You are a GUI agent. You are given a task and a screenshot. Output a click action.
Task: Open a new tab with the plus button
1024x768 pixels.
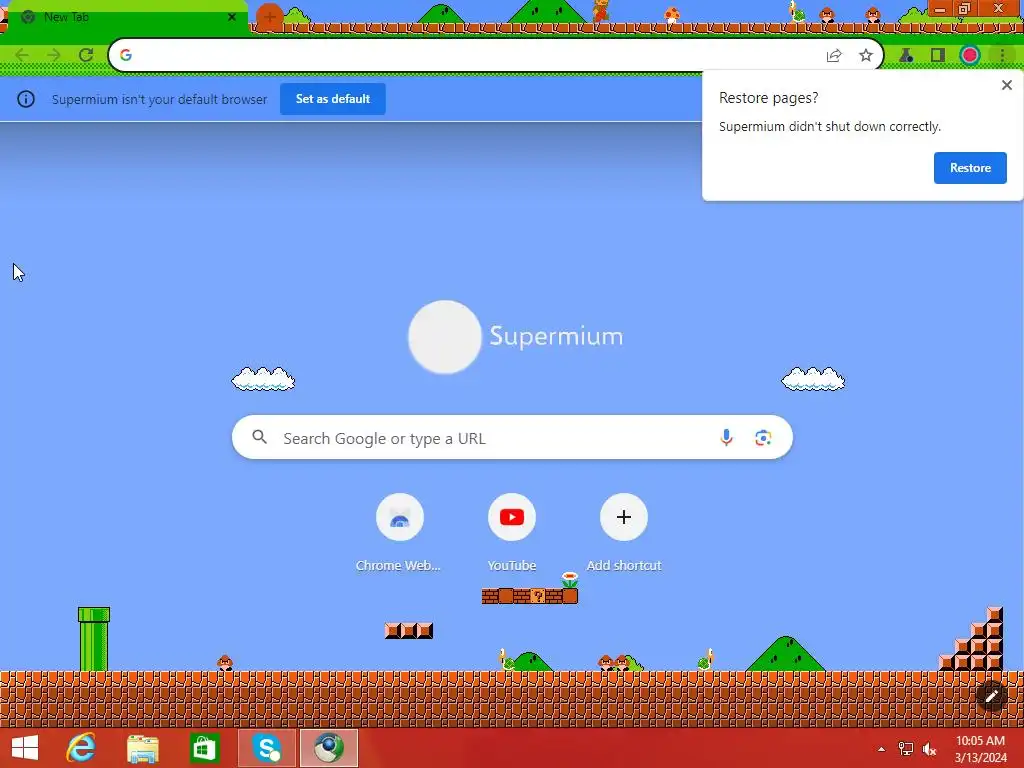(x=270, y=17)
